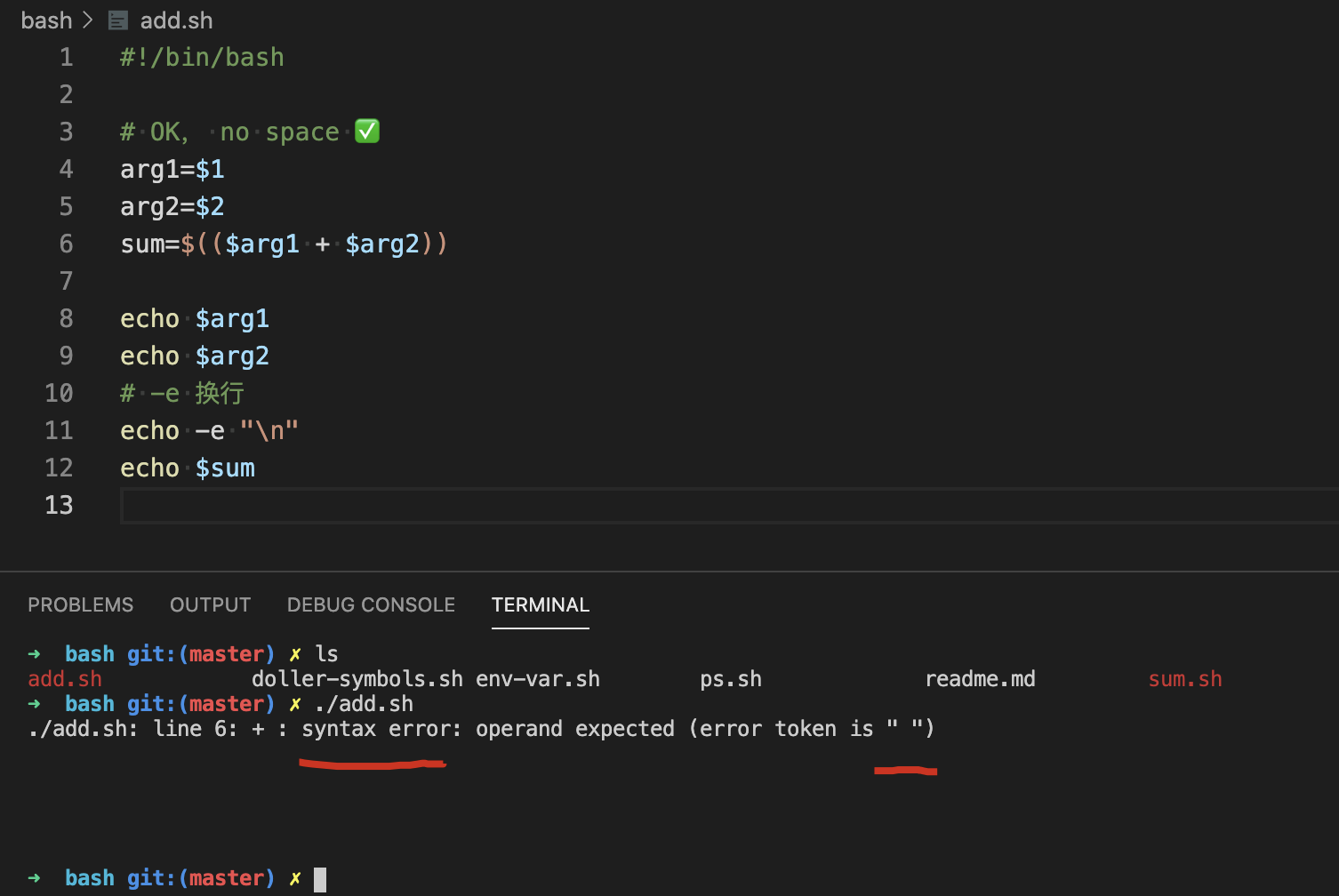Click the $sum variable on the last echo line
1339x896 pixels.
click(x=225, y=468)
